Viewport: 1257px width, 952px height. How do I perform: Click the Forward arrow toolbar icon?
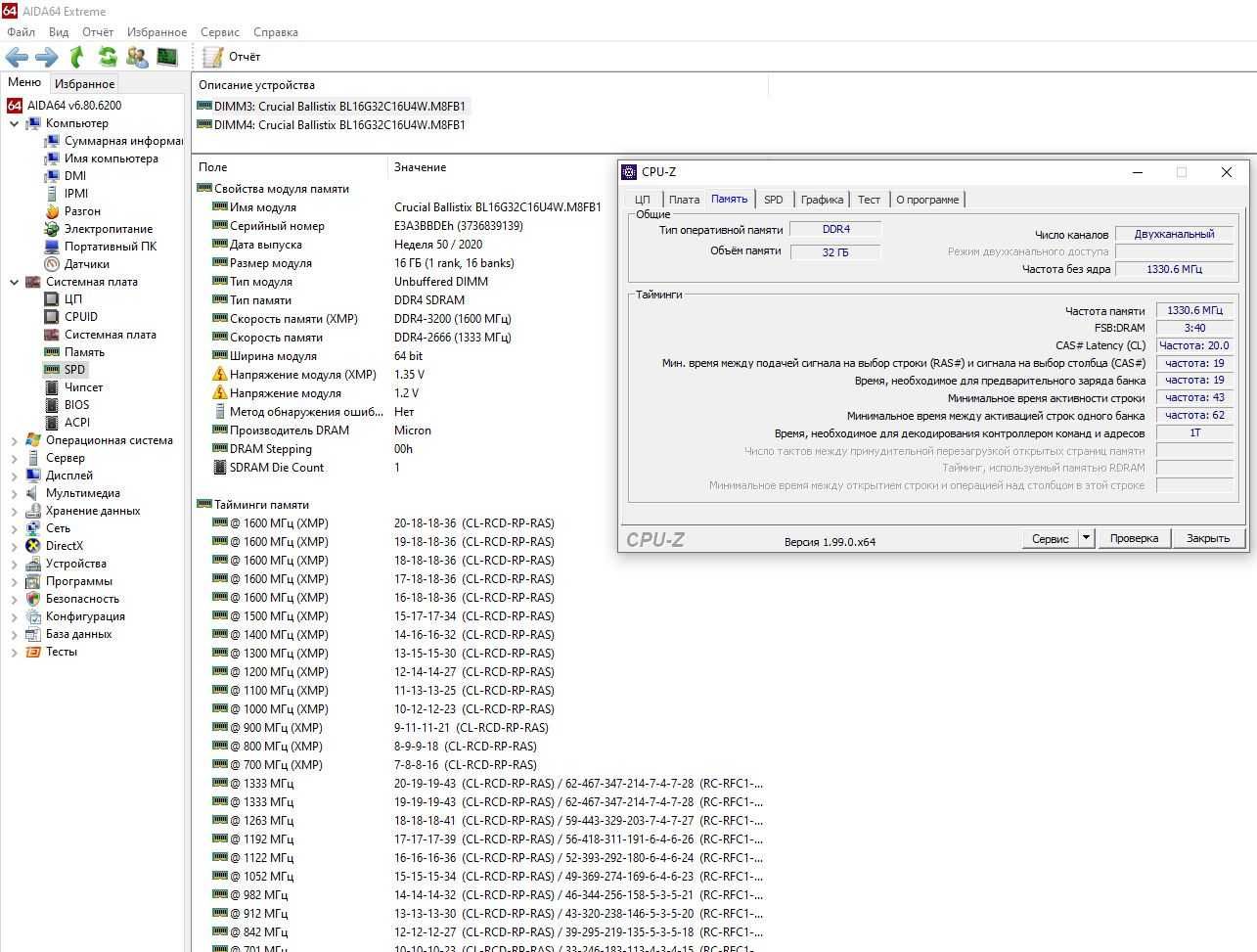[46, 57]
